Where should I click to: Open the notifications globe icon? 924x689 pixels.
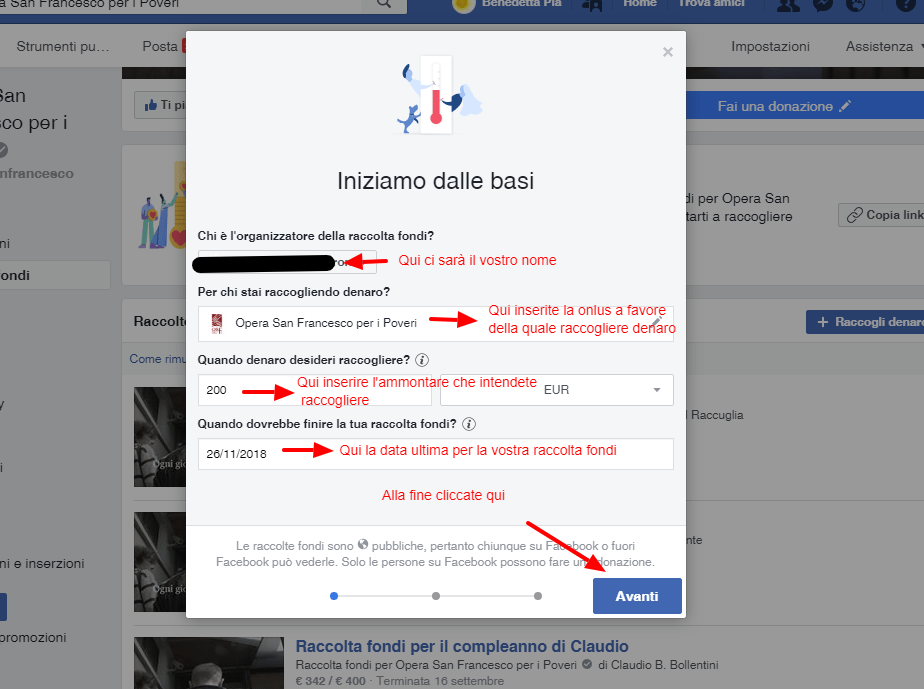(855, 4)
